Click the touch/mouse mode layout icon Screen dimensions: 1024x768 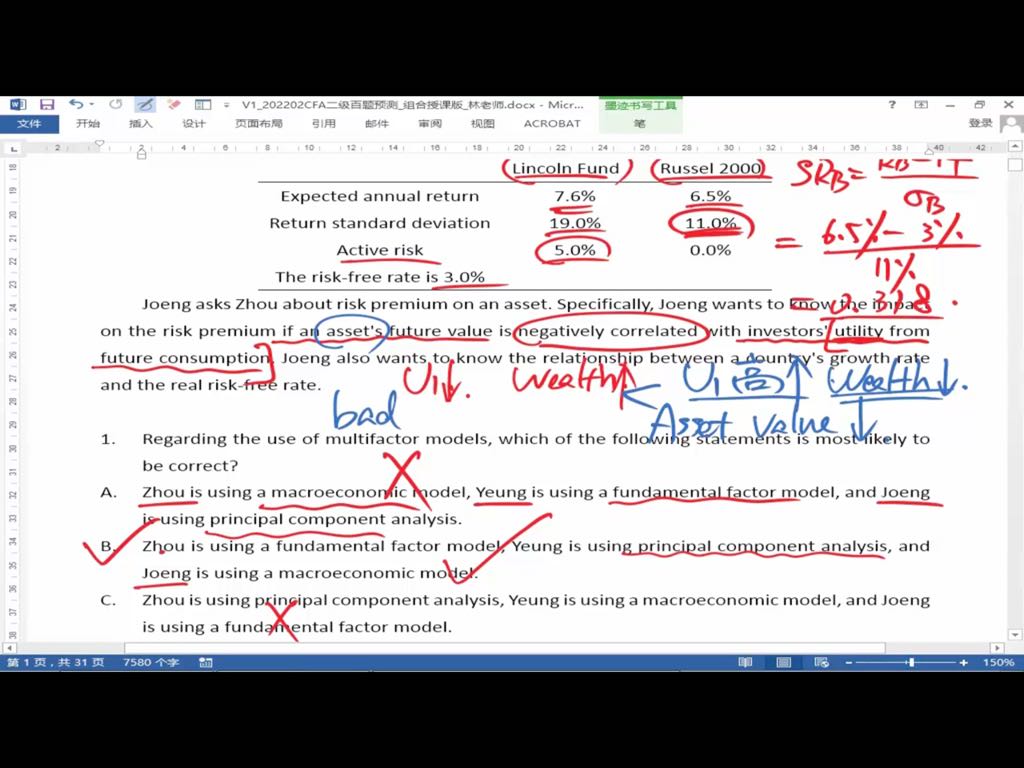click(x=203, y=104)
